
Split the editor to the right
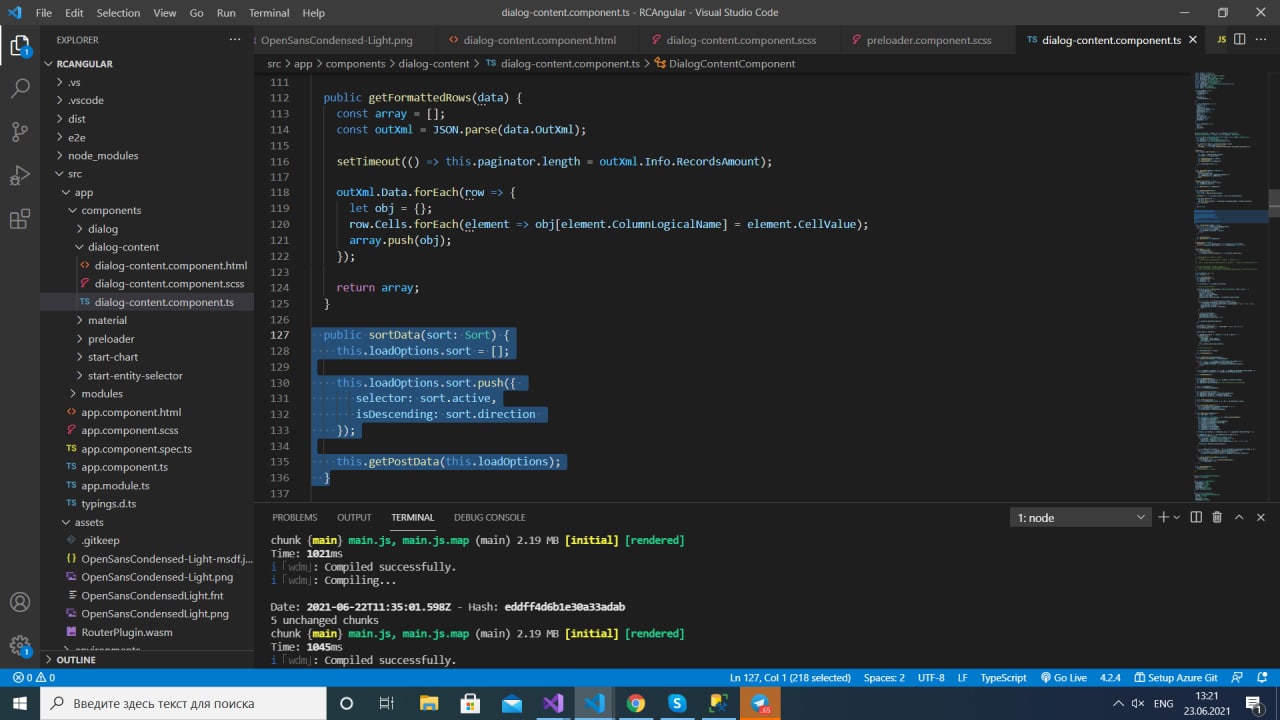1240,40
